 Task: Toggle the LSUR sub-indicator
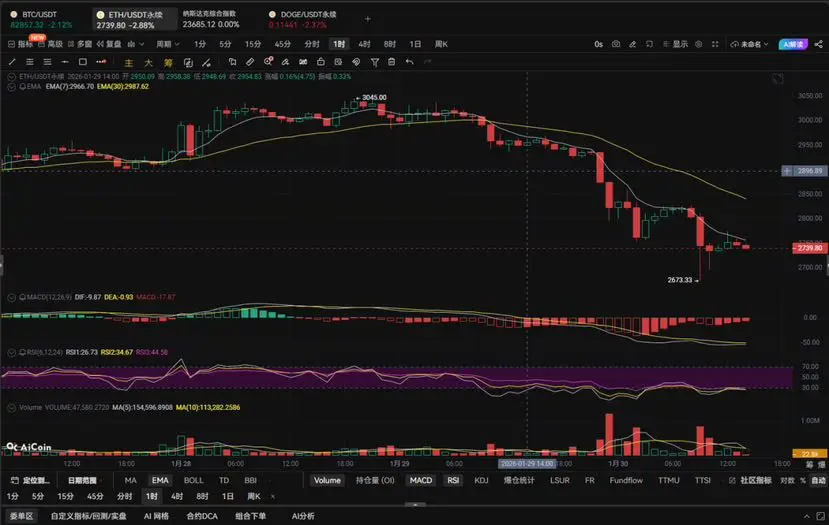coord(559,480)
